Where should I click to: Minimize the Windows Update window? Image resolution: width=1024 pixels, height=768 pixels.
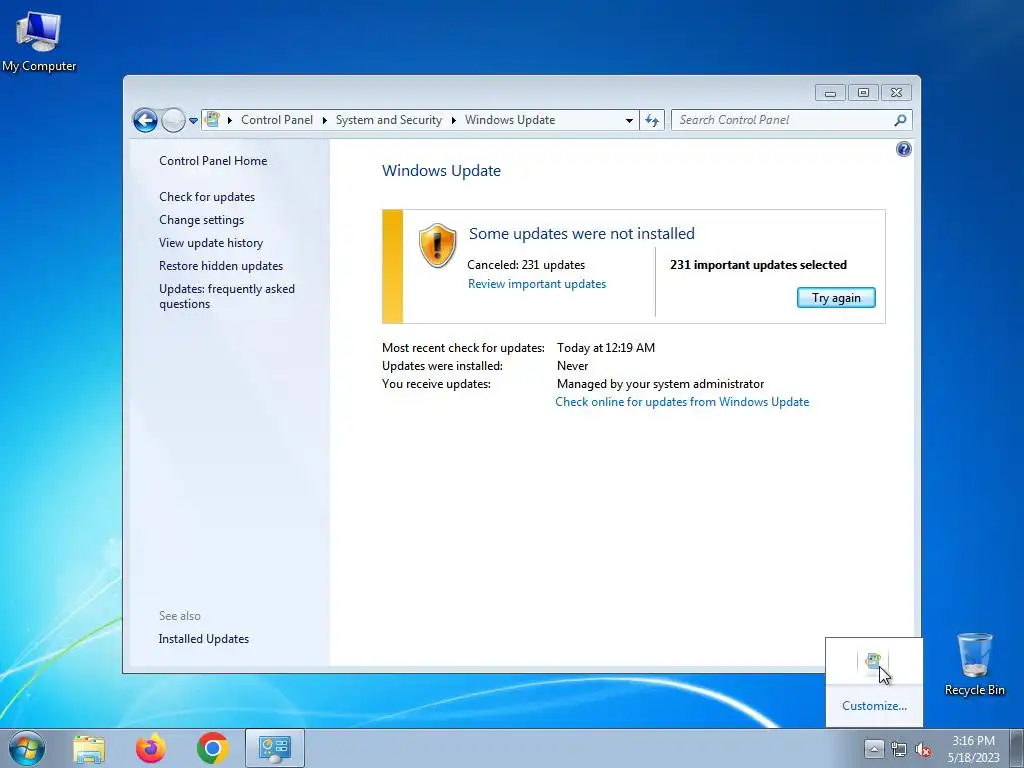(830, 93)
